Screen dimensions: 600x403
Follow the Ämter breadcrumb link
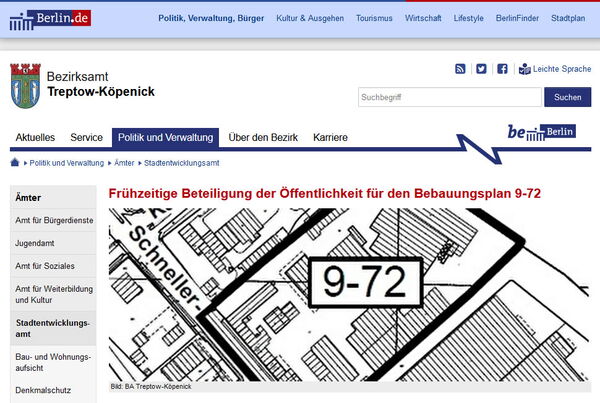[125, 162]
